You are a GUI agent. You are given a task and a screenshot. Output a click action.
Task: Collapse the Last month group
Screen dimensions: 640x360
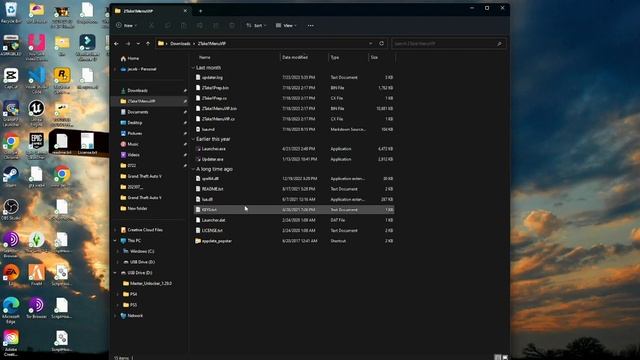coord(193,68)
